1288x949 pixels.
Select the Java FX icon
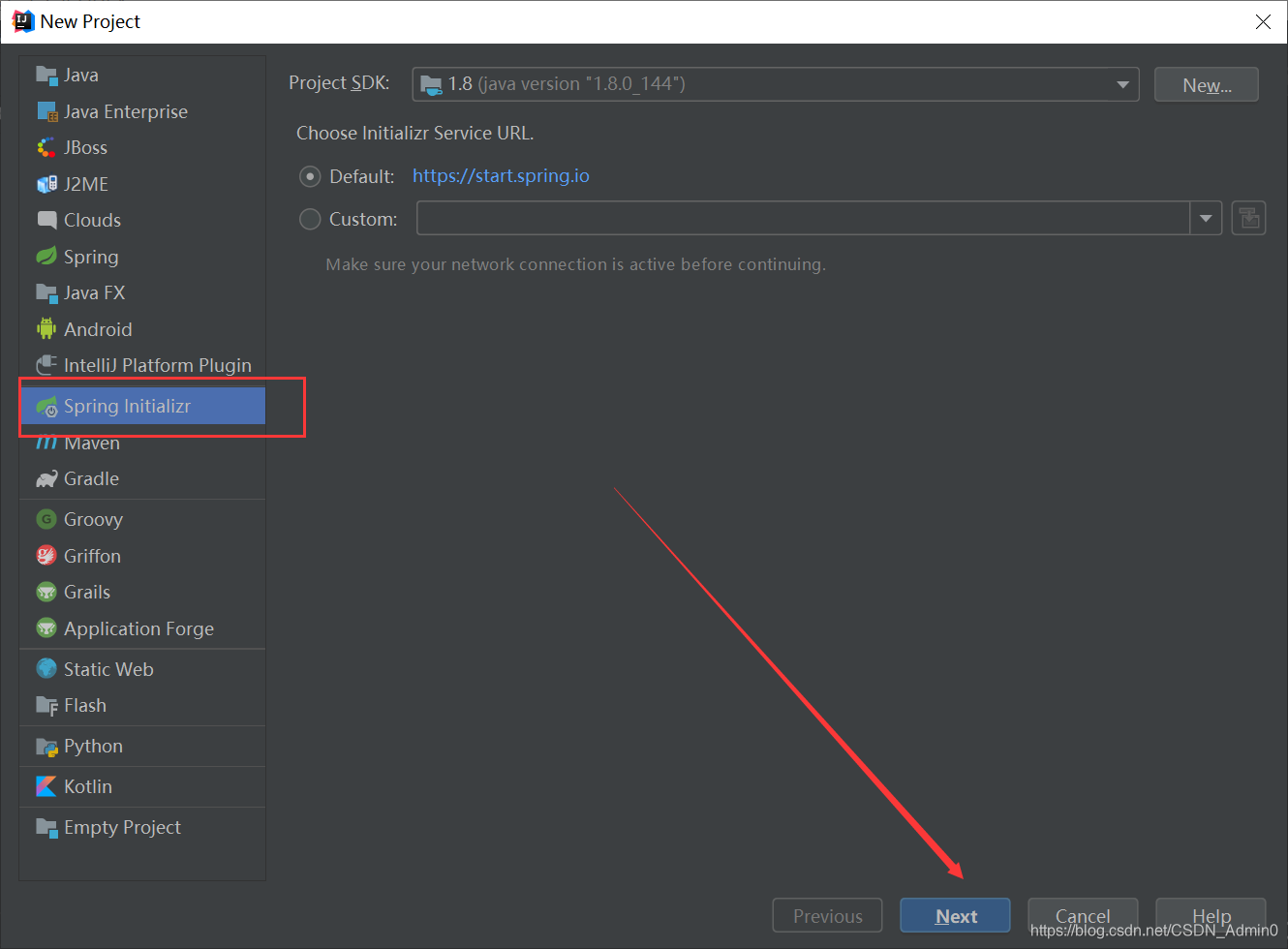(x=46, y=293)
